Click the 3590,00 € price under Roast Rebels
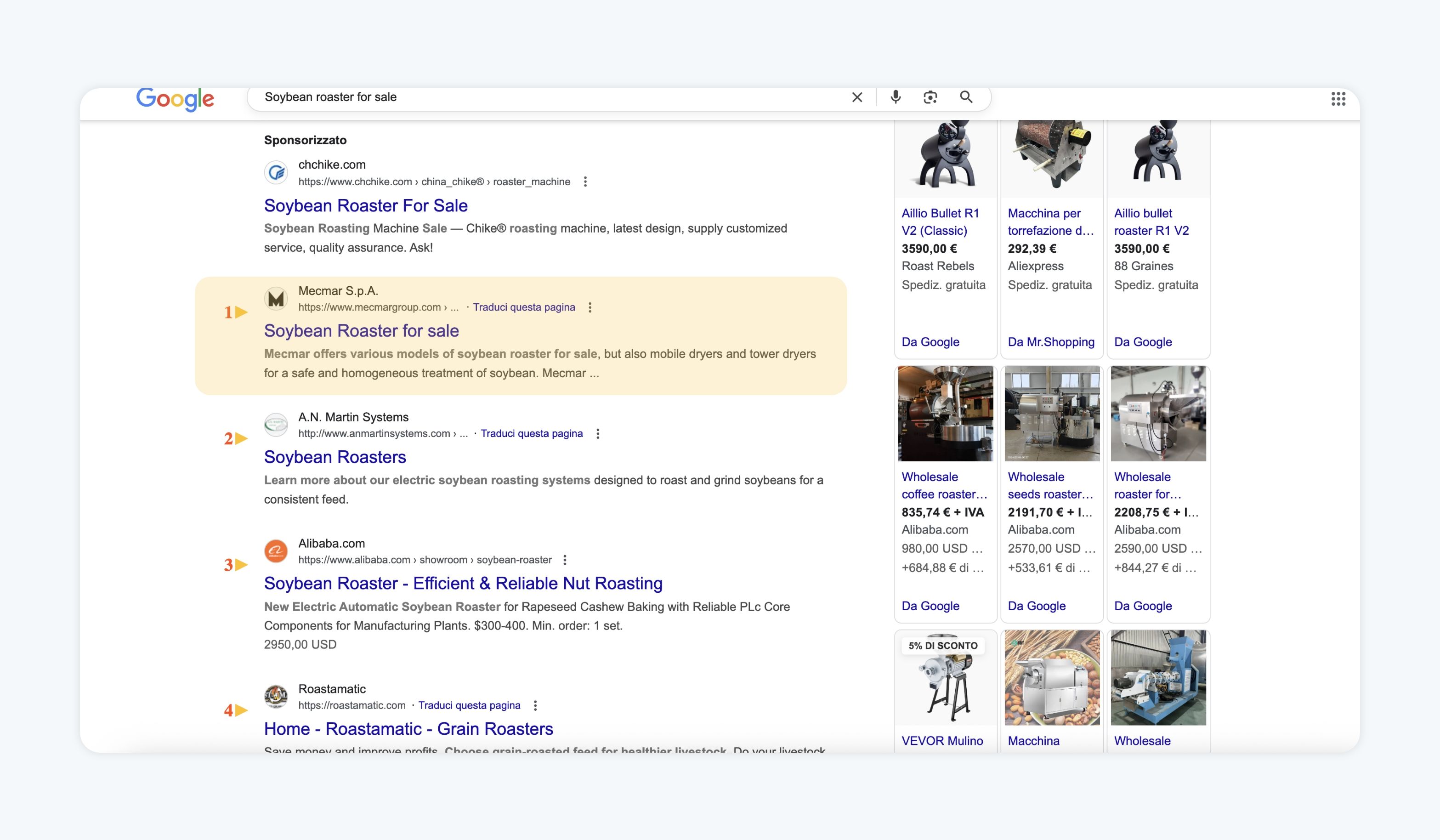Viewport: 1440px width, 840px height. tap(929, 249)
